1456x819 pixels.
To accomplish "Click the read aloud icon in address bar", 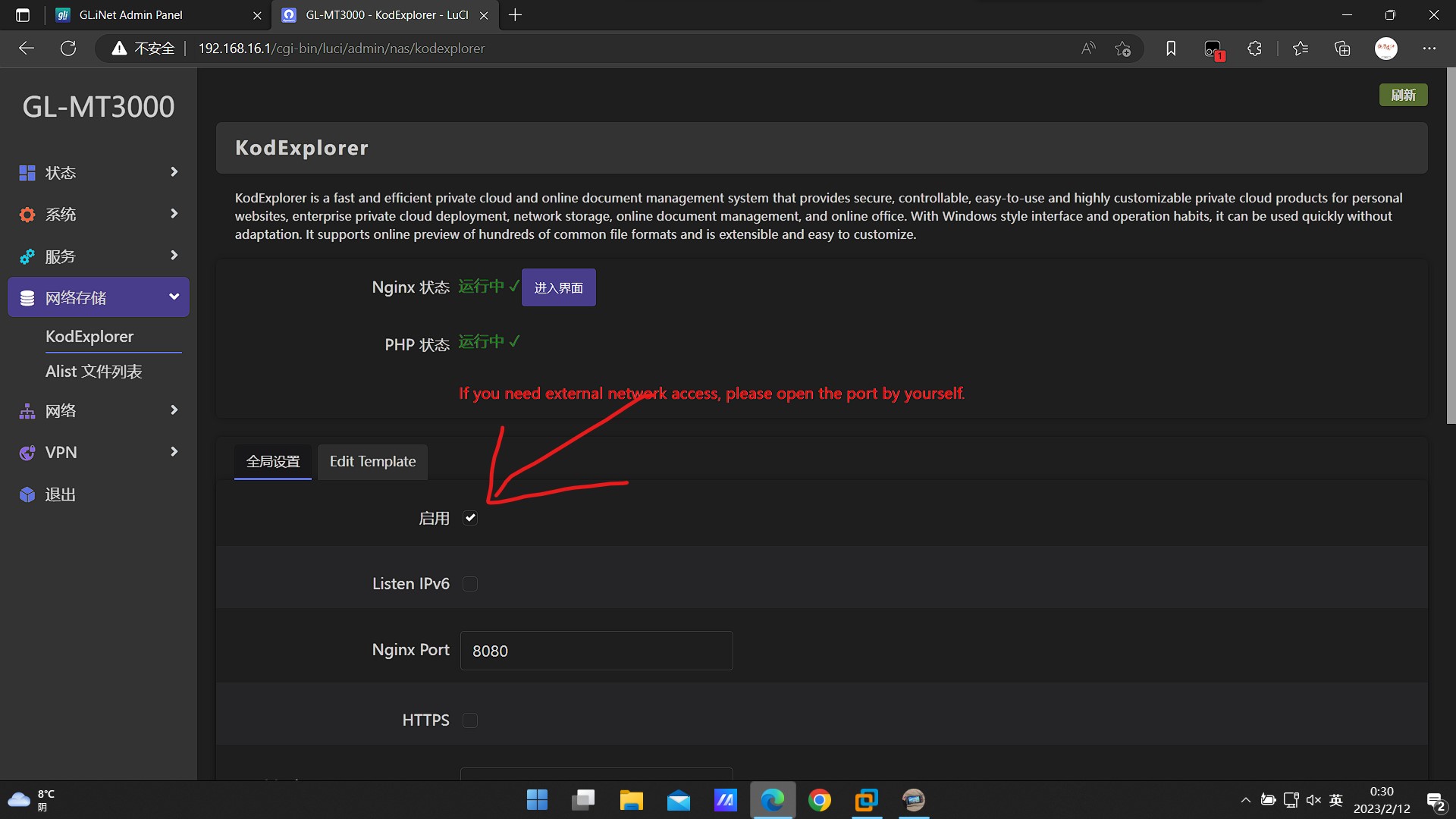I will (x=1088, y=49).
